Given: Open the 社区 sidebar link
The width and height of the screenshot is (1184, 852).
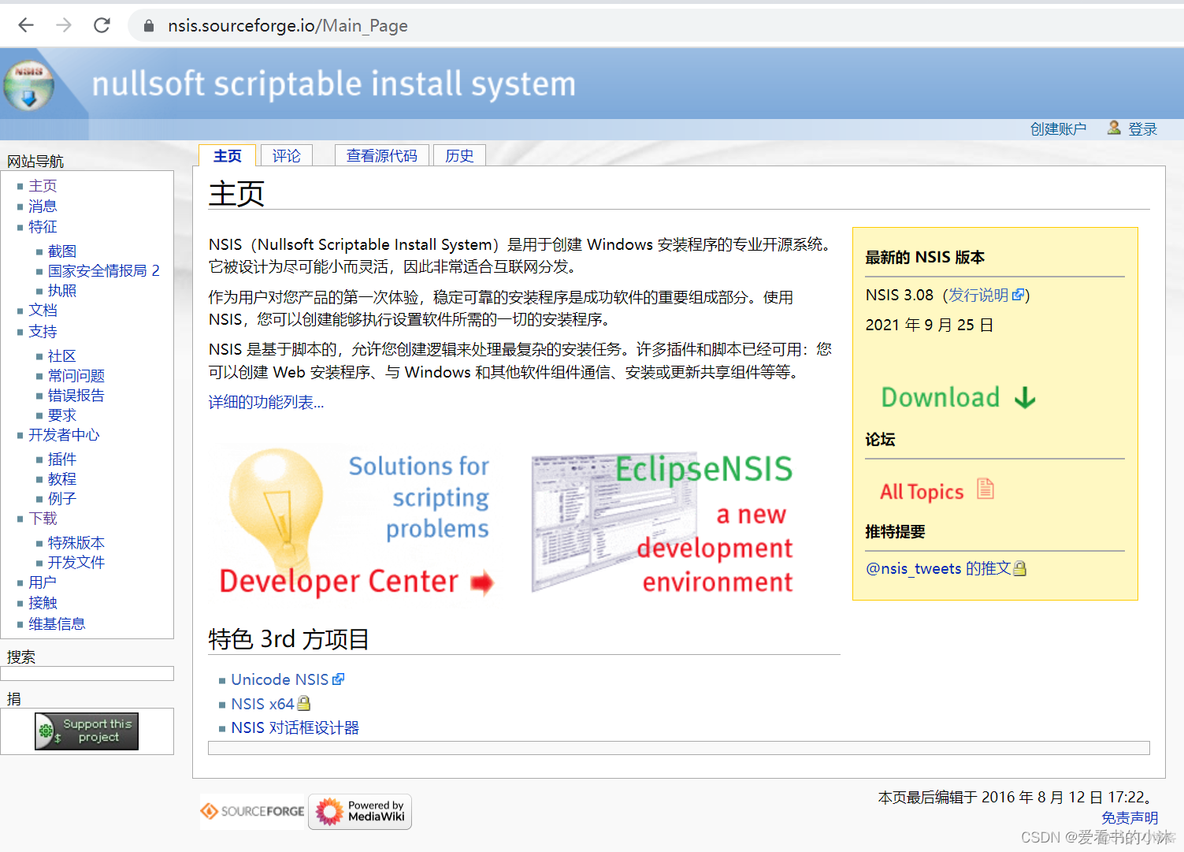Looking at the screenshot, I should pyautogui.click(x=62, y=356).
